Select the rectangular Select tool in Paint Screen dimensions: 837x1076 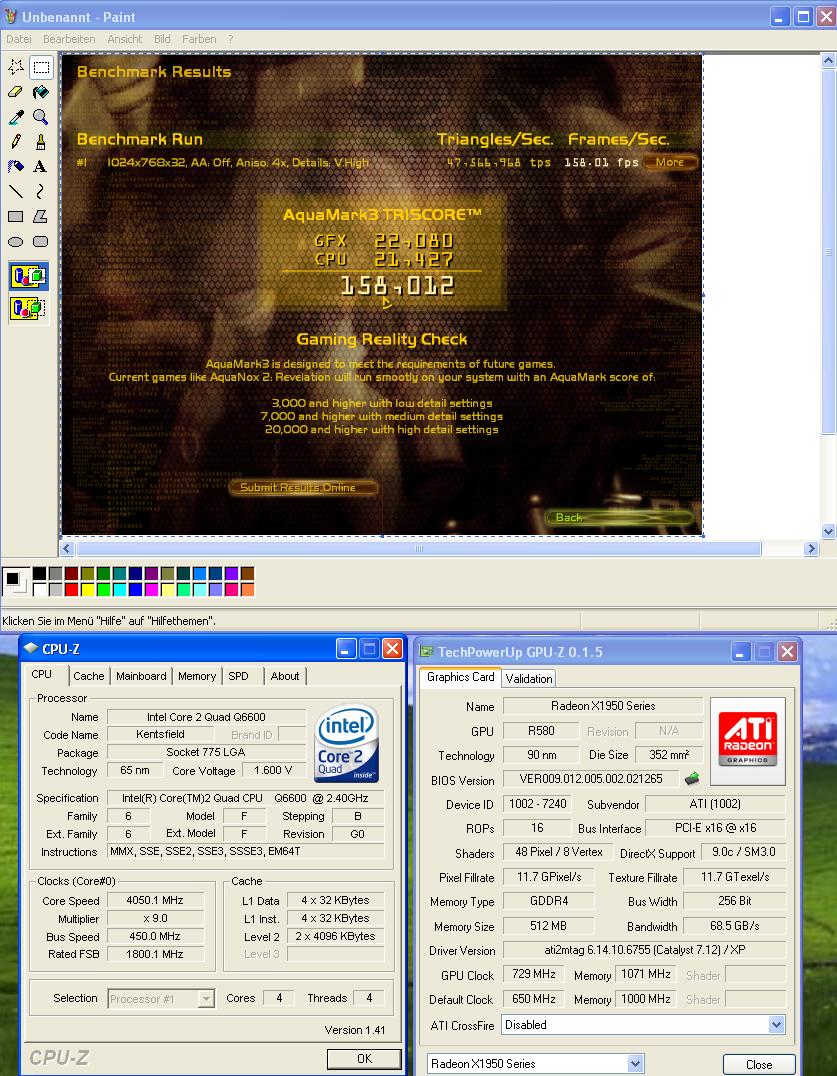coord(41,67)
